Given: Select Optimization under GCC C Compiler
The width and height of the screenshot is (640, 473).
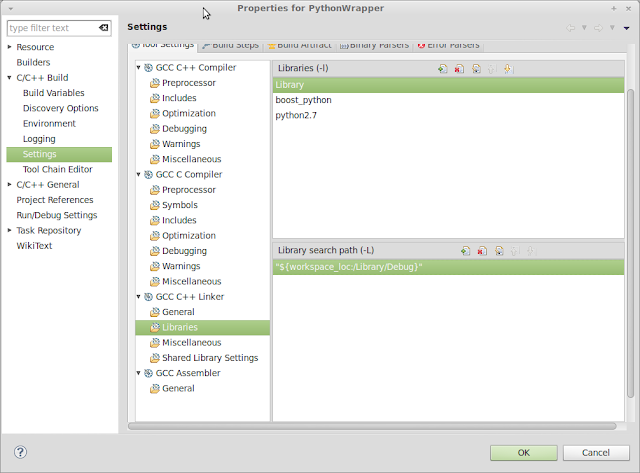Looking at the screenshot, I should pos(189,235).
